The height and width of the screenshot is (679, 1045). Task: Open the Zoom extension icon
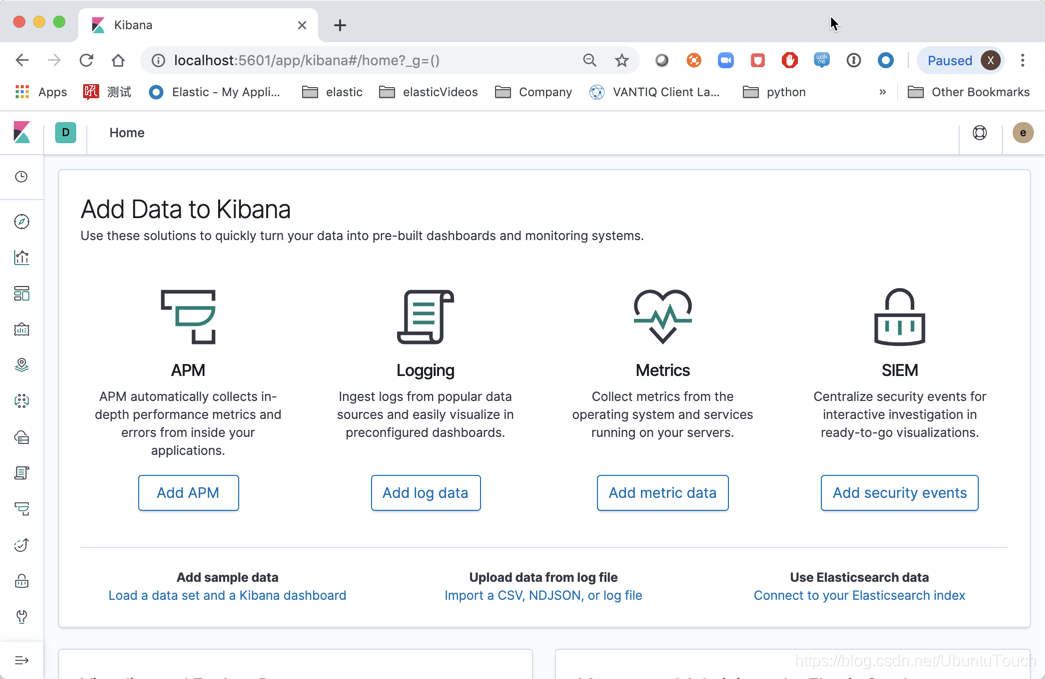[x=726, y=61]
